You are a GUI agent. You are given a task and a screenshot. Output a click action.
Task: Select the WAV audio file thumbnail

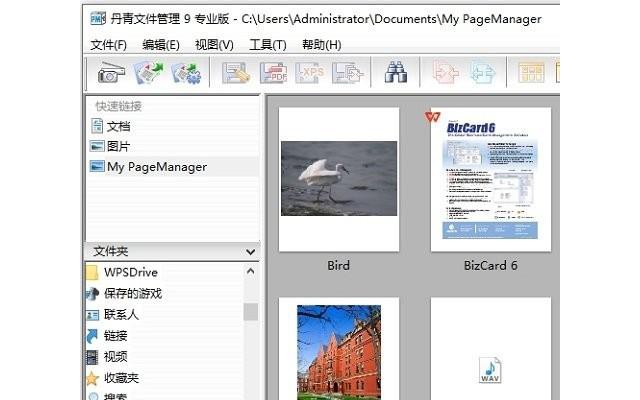(491, 370)
